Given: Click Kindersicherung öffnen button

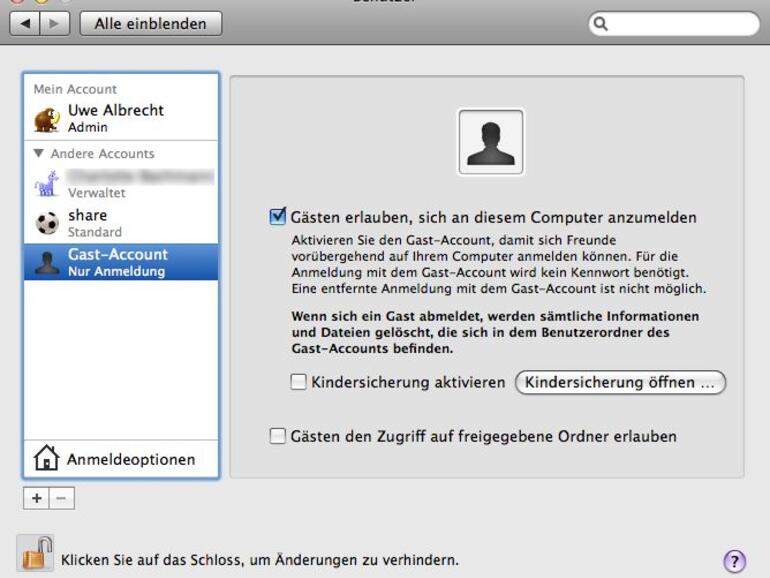Looking at the screenshot, I should 620,382.
